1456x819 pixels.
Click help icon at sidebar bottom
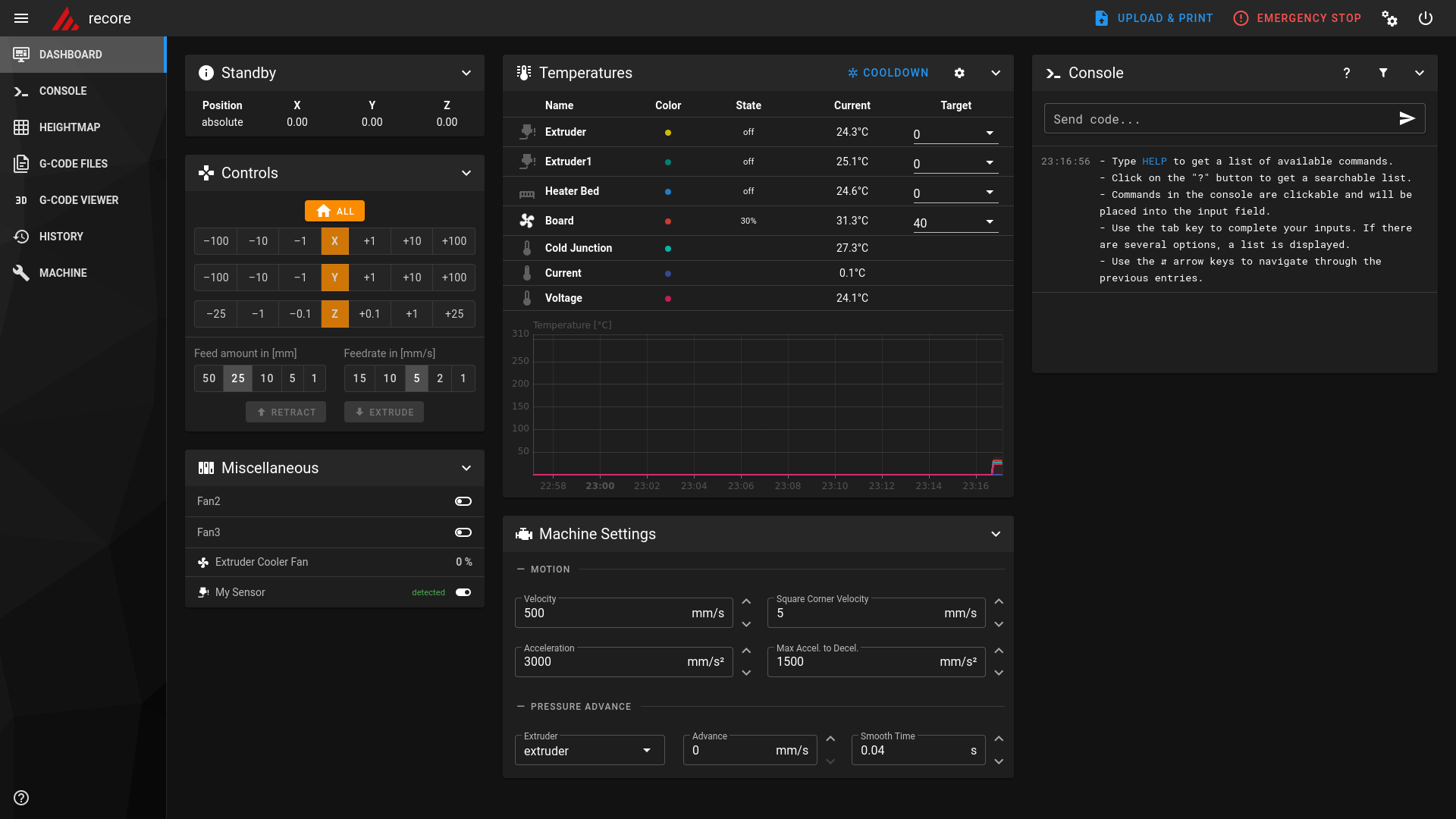click(21, 798)
